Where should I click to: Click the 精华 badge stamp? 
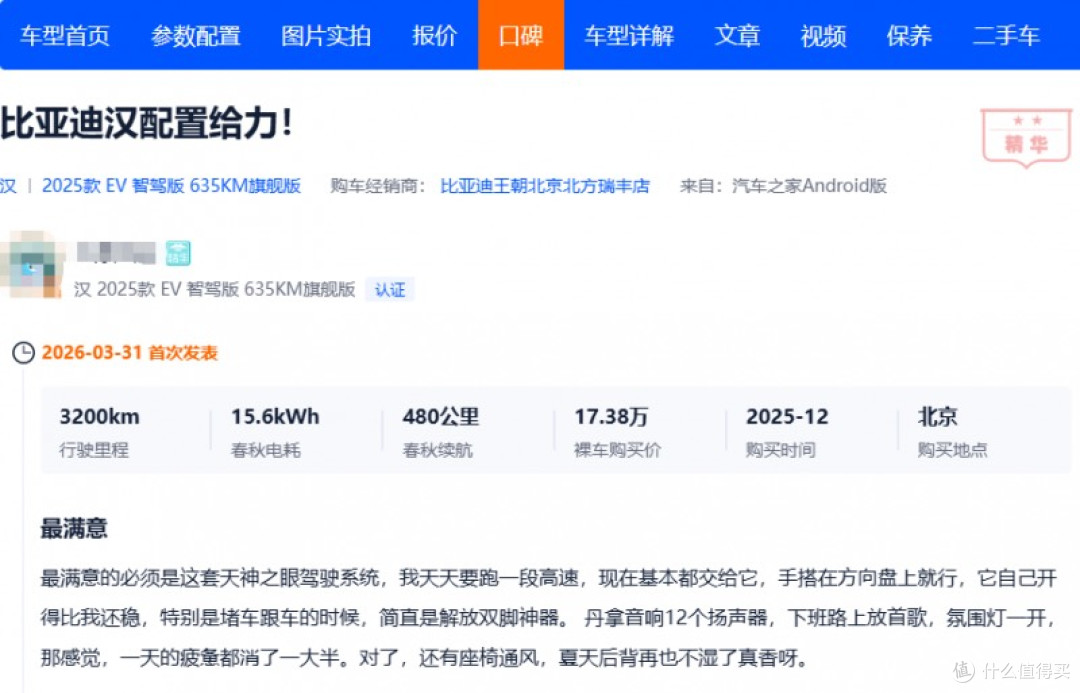pyautogui.click(x=1026, y=138)
